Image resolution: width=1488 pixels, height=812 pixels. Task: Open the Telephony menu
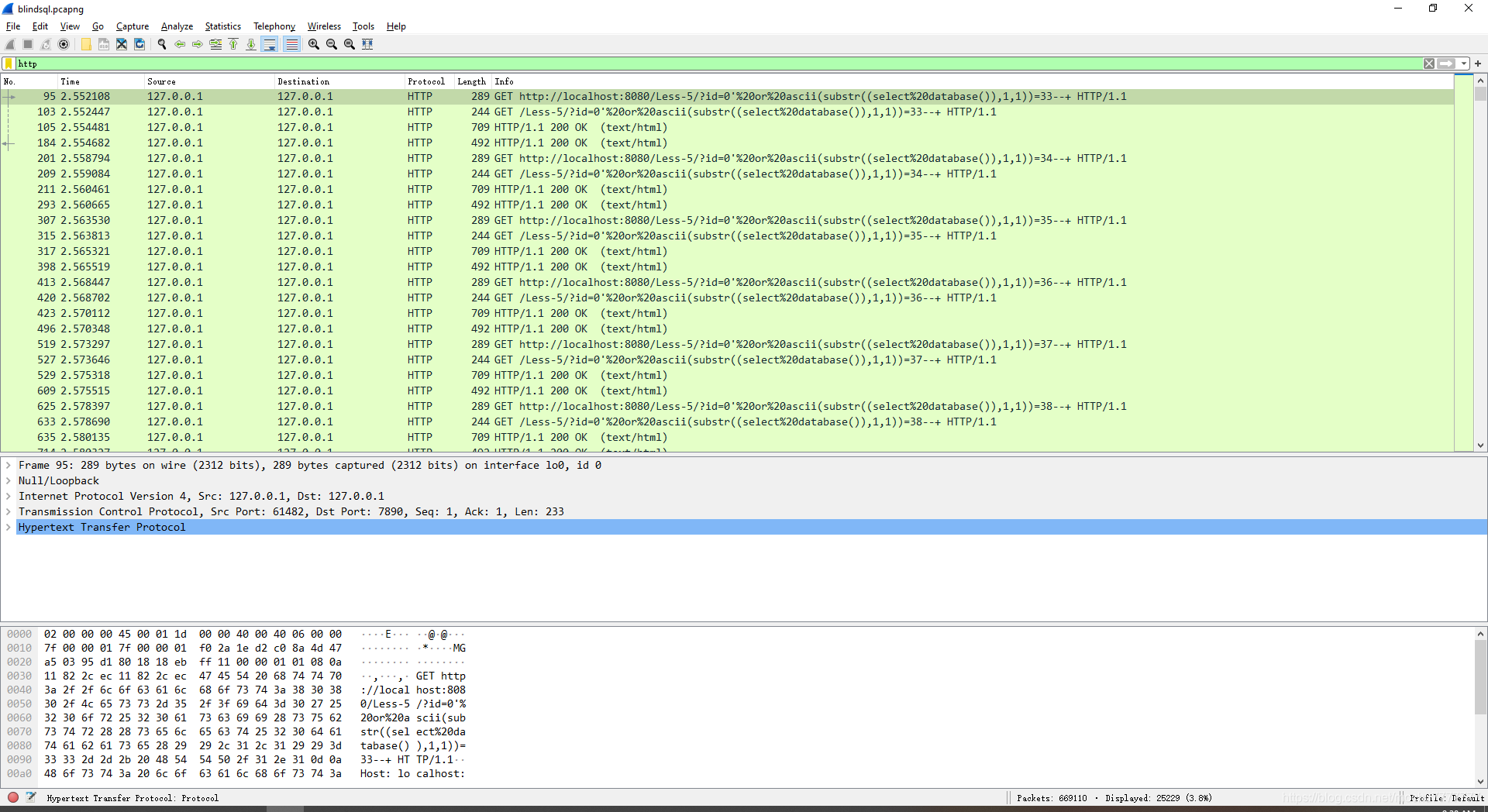[274, 26]
